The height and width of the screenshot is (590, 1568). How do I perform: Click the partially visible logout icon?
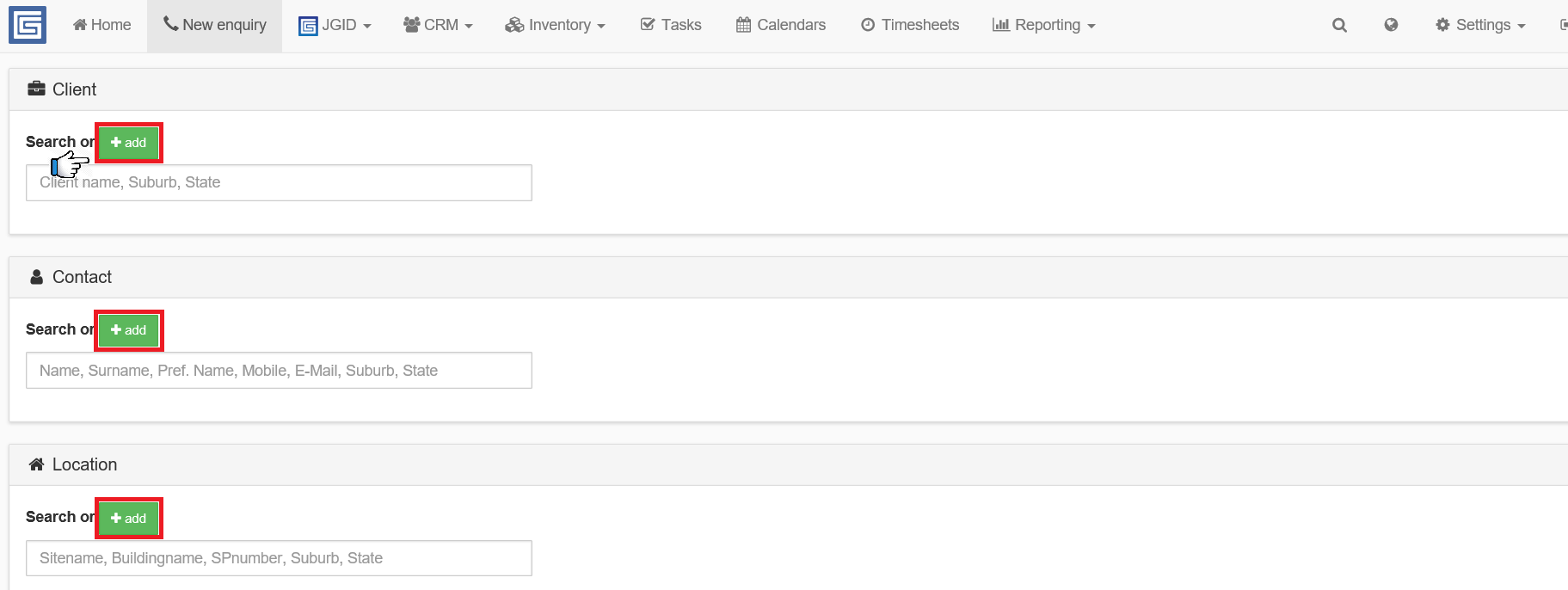tap(1564, 25)
